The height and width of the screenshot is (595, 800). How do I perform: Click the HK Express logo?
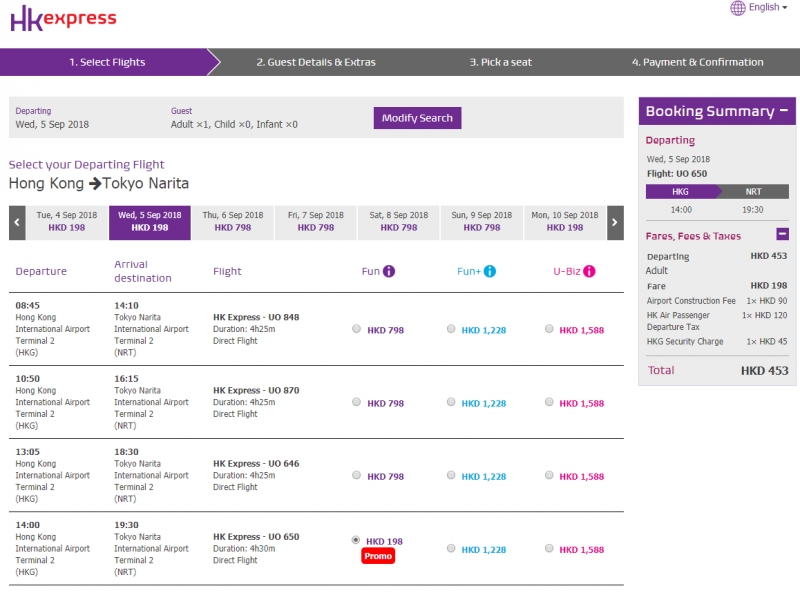point(63,18)
